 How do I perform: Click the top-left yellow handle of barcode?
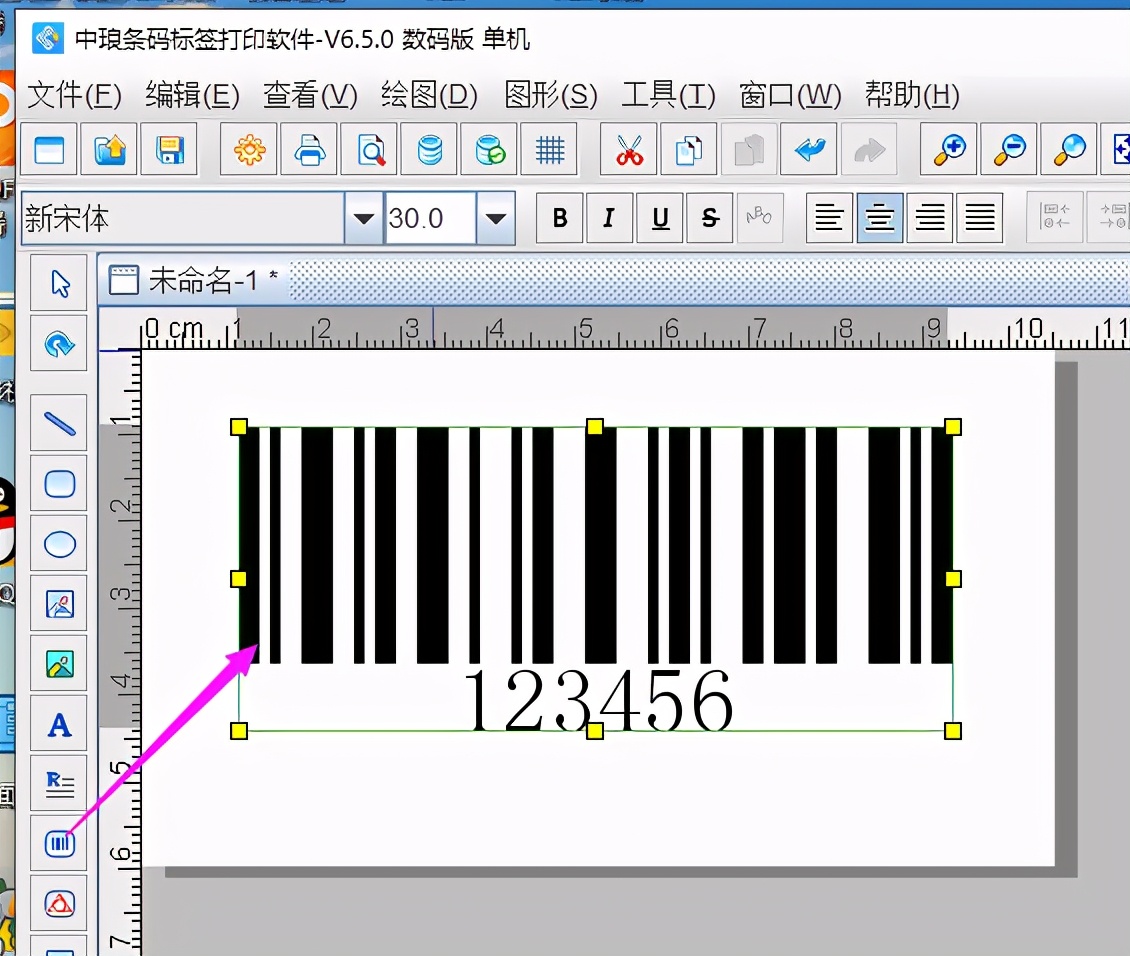pyautogui.click(x=239, y=427)
